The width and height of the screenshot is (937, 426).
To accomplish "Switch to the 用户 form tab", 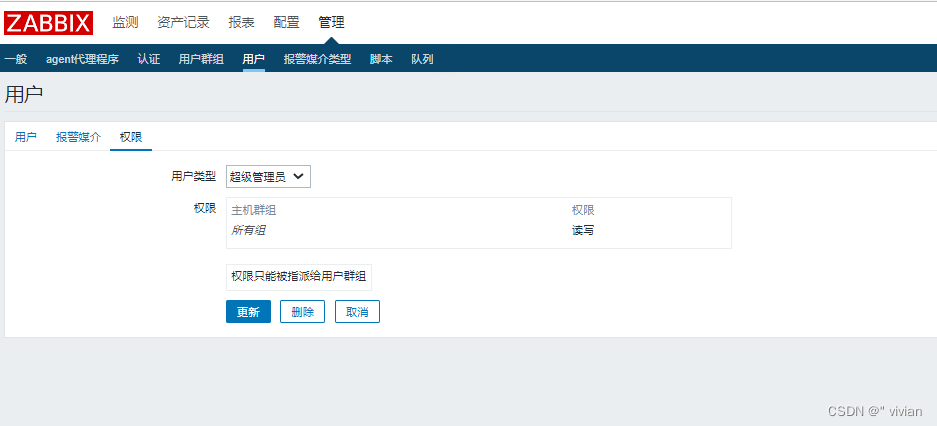I will click(x=26, y=137).
